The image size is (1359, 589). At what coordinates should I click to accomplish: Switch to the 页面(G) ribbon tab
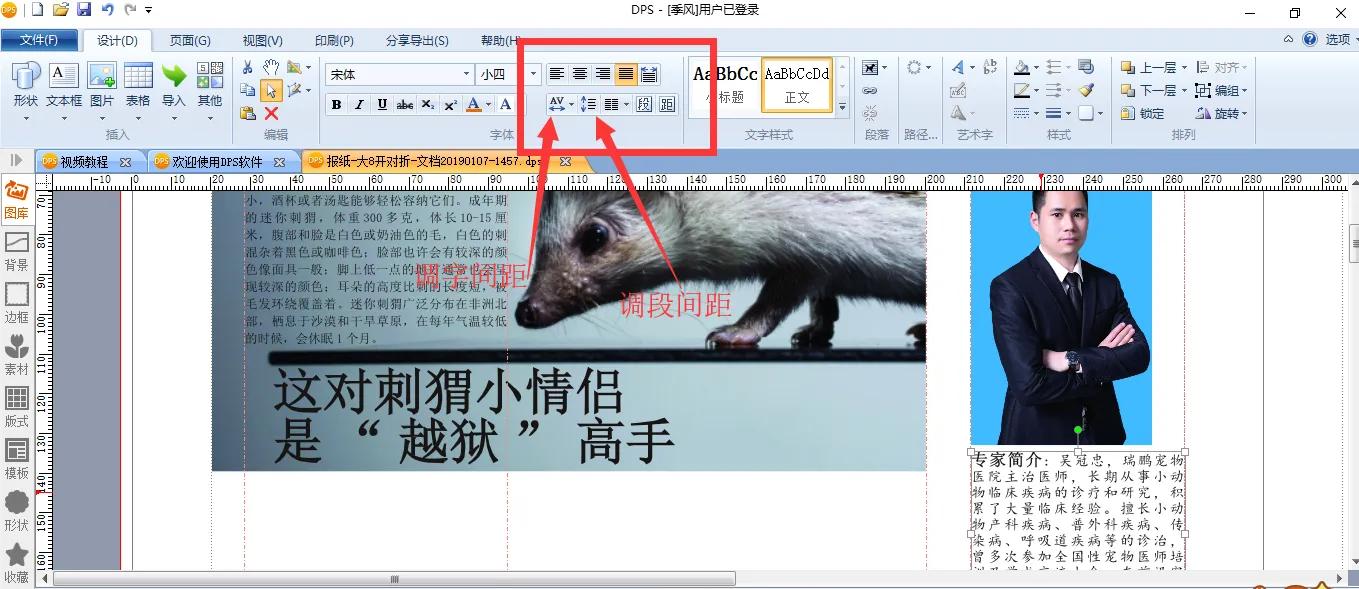pyautogui.click(x=190, y=40)
